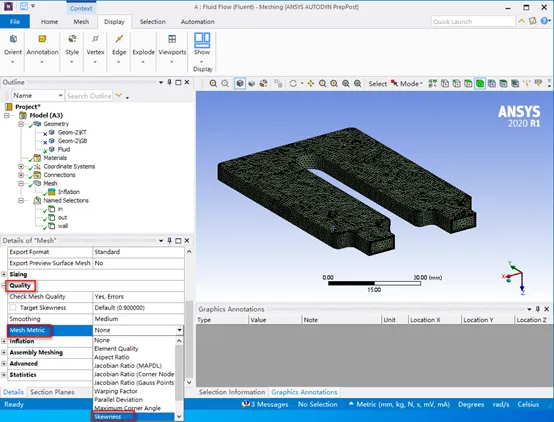Switch to the Mesh ribbon tab

point(81,22)
